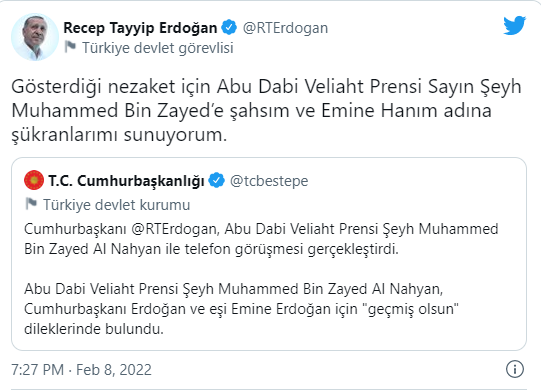Click the @RTErdogan handle in header
Screen dimensions: 541x390
[x=285, y=28]
